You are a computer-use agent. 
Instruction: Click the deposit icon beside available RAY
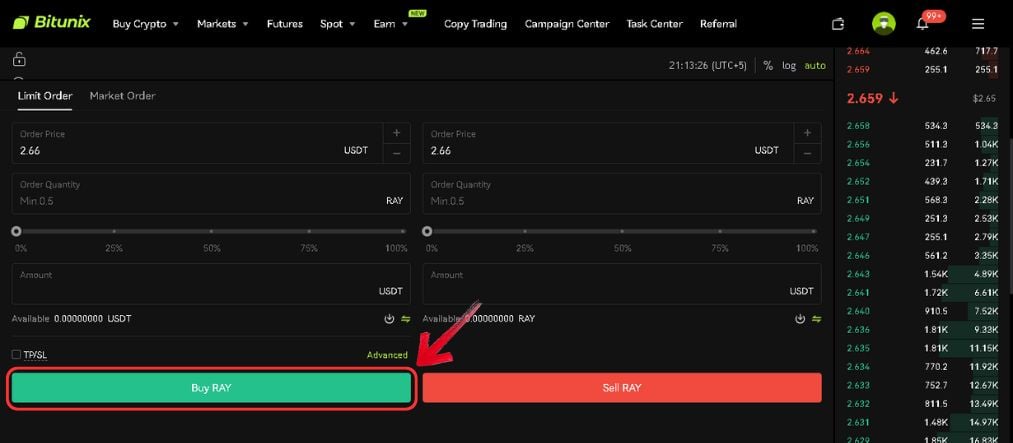[x=800, y=319]
